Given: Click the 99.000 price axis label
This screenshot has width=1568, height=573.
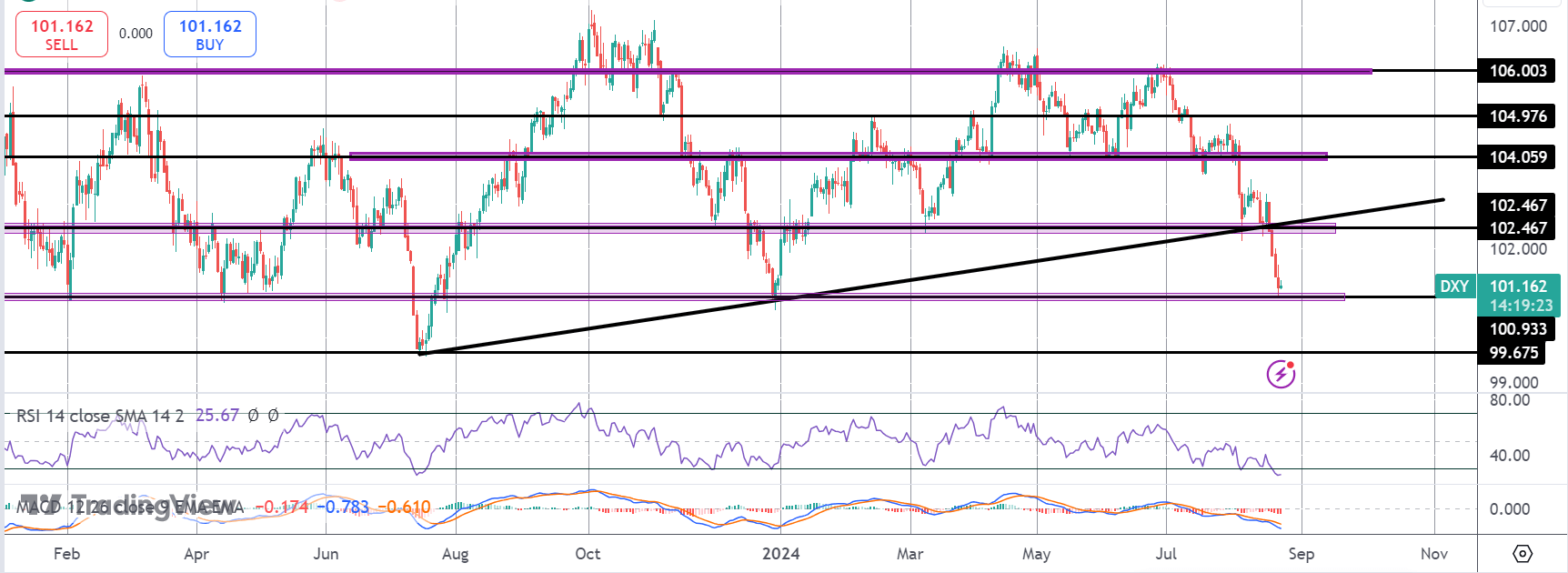Looking at the screenshot, I should click(x=1513, y=383).
